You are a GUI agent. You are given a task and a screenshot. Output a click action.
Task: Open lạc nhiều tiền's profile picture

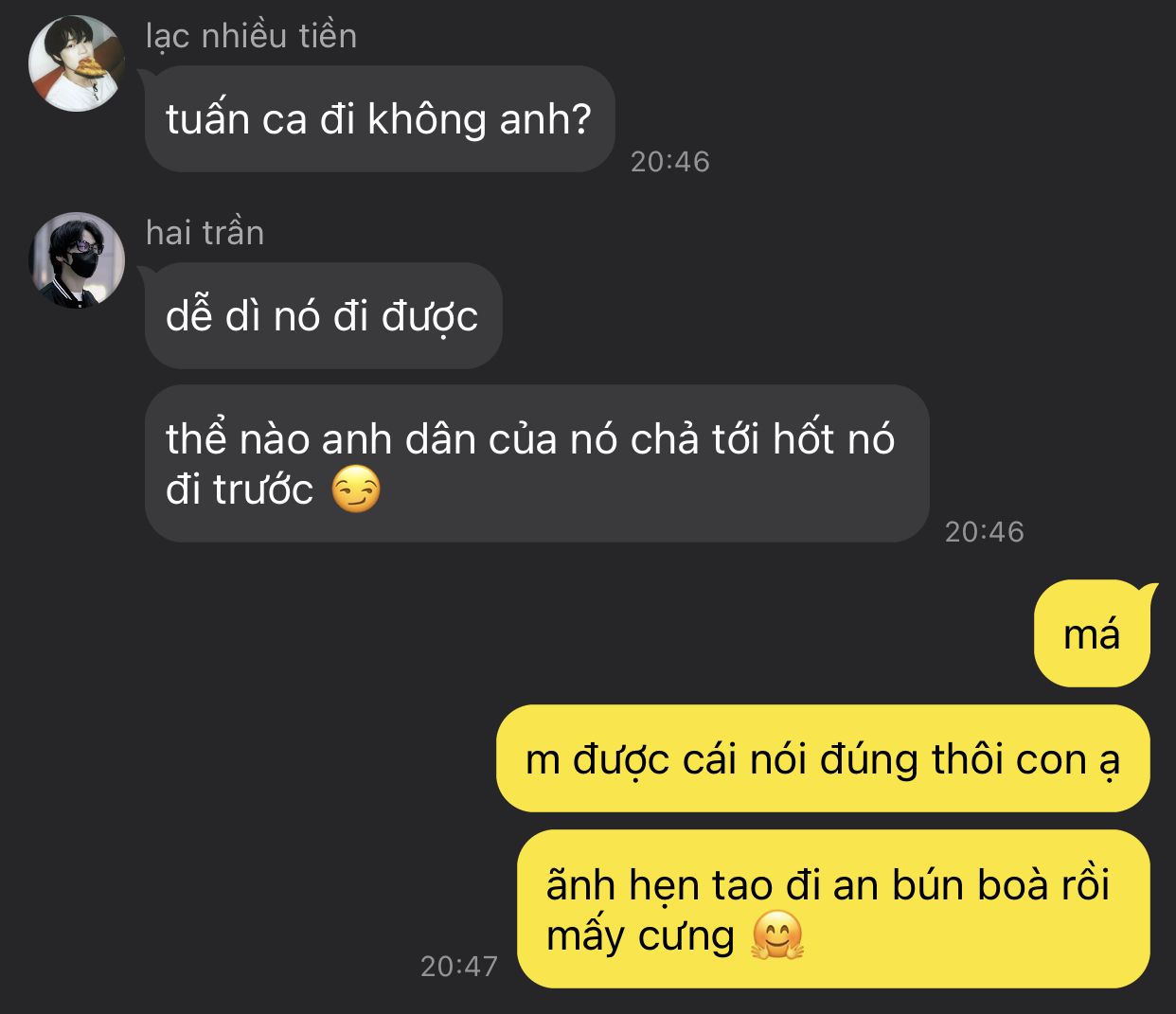point(77,63)
